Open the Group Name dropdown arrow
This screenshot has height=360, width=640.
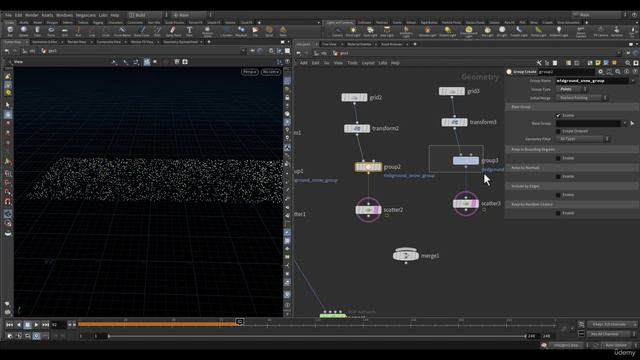[633, 81]
